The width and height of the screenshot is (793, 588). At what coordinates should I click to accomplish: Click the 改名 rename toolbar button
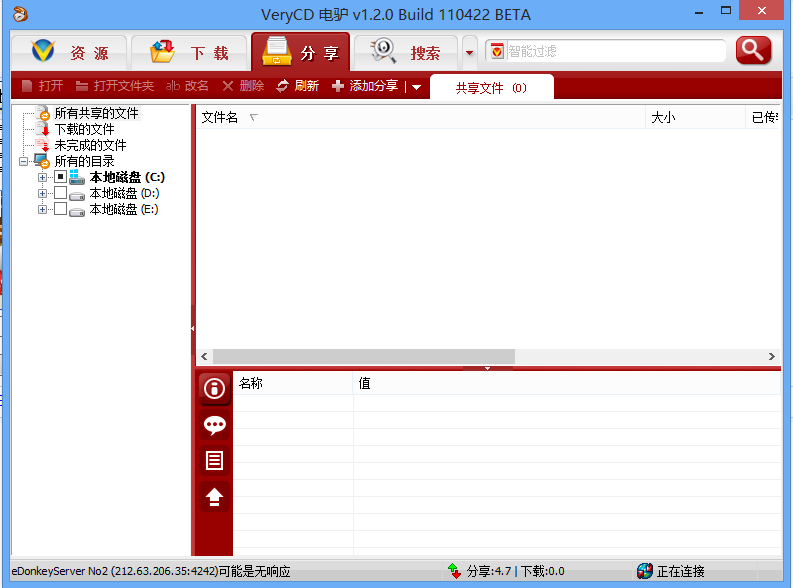[x=187, y=86]
